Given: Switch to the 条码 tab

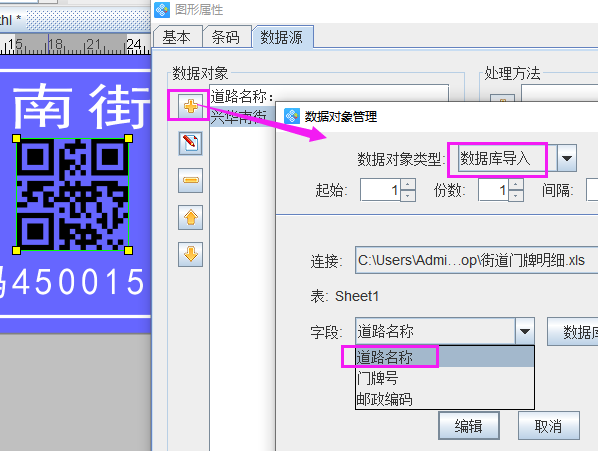Looking at the screenshot, I should [x=226, y=37].
